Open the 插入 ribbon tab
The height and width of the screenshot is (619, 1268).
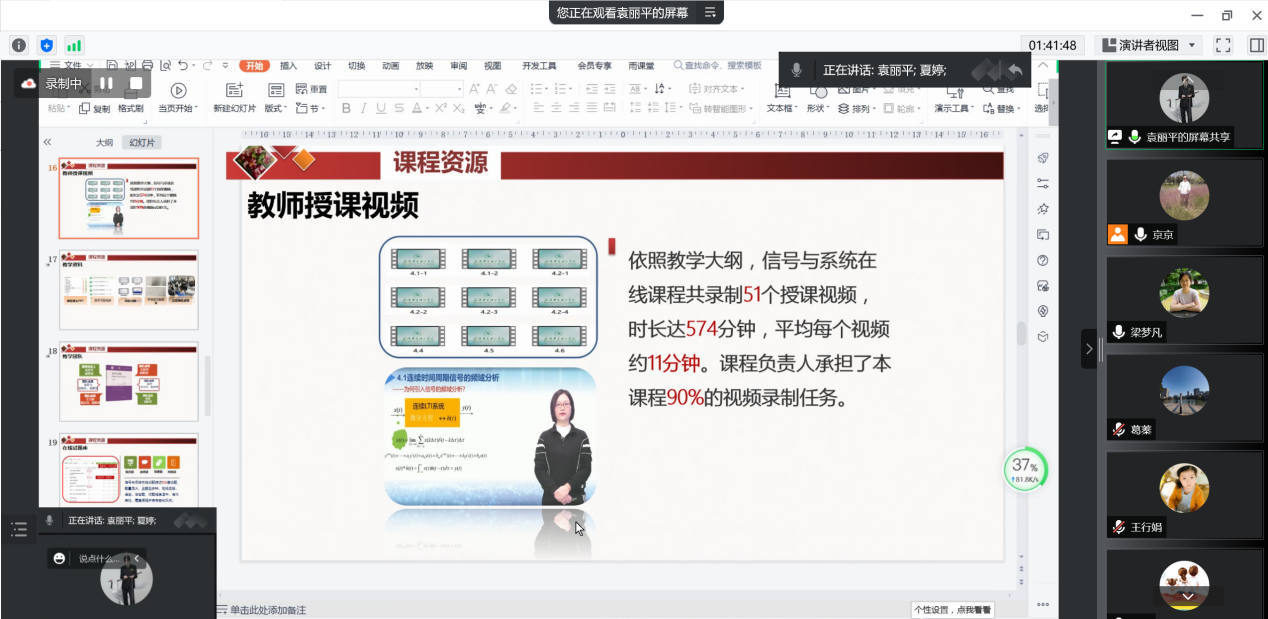289,66
